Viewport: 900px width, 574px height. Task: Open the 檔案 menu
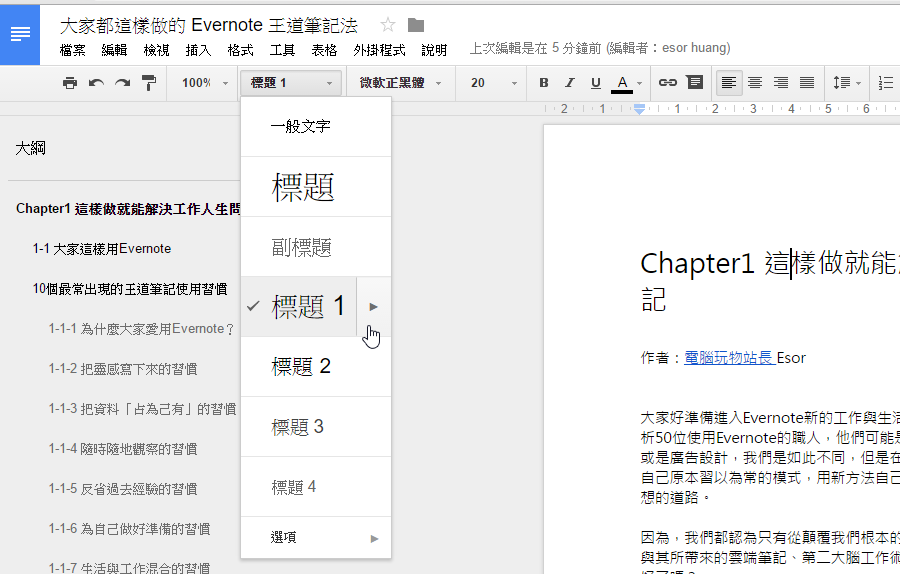[x=72, y=50]
